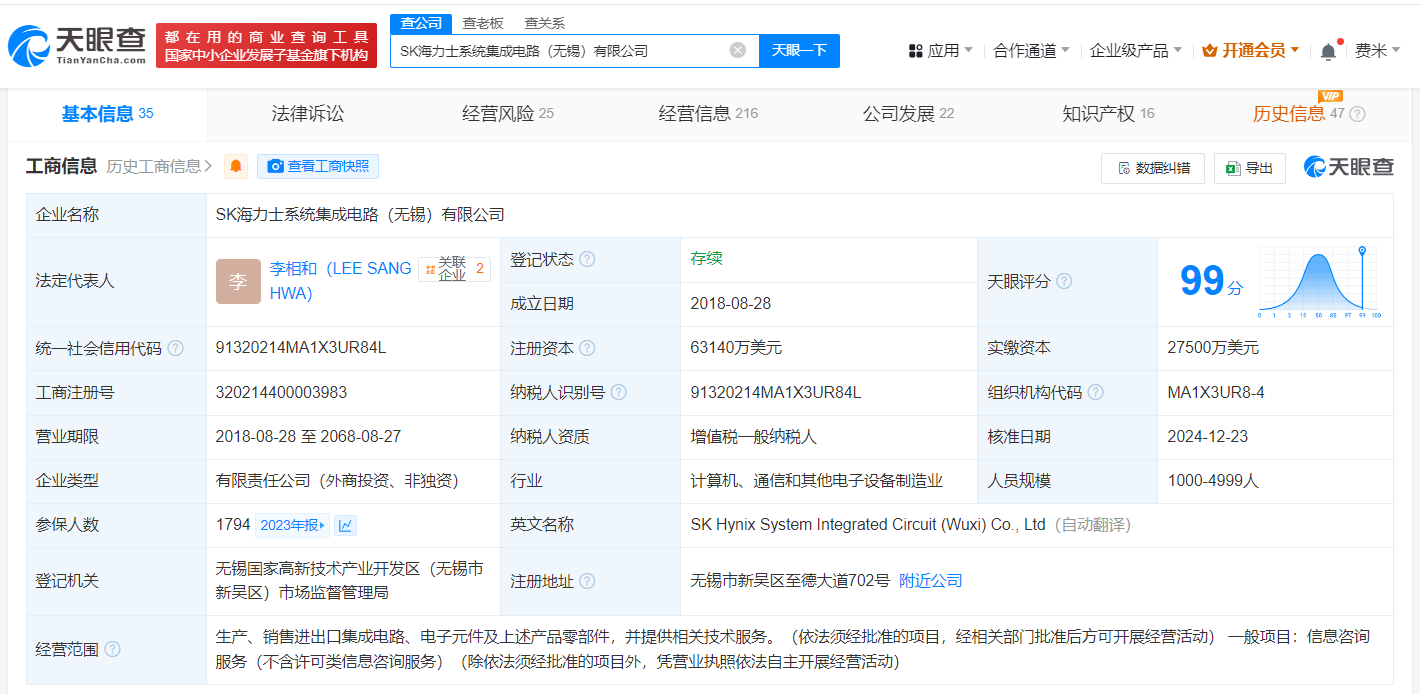Open the 开通会员 dropdown
This screenshot has width=1420, height=694.
coord(1251,50)
